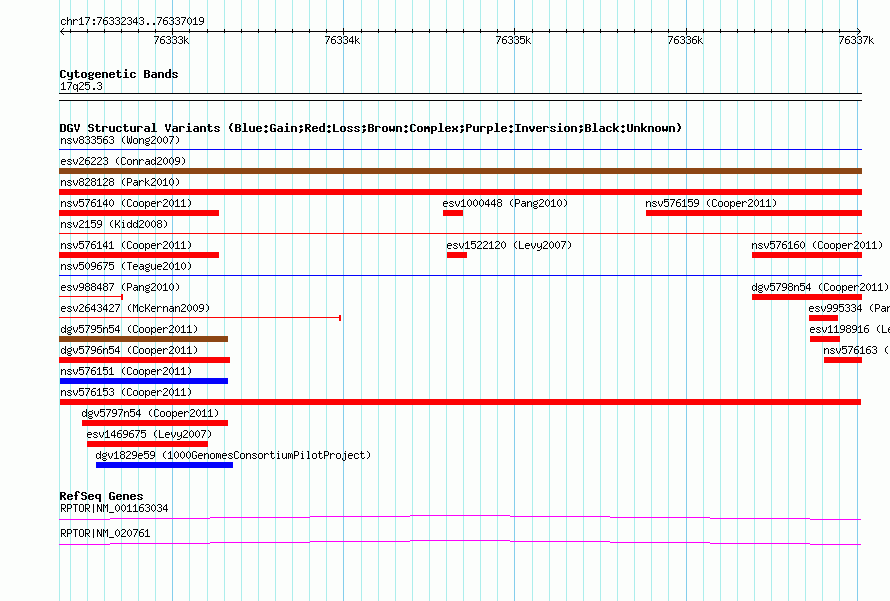Screen dimensions: 890x601
Task: Open the nsv828128 (Park2010) variant label
Action: [120, 182]
